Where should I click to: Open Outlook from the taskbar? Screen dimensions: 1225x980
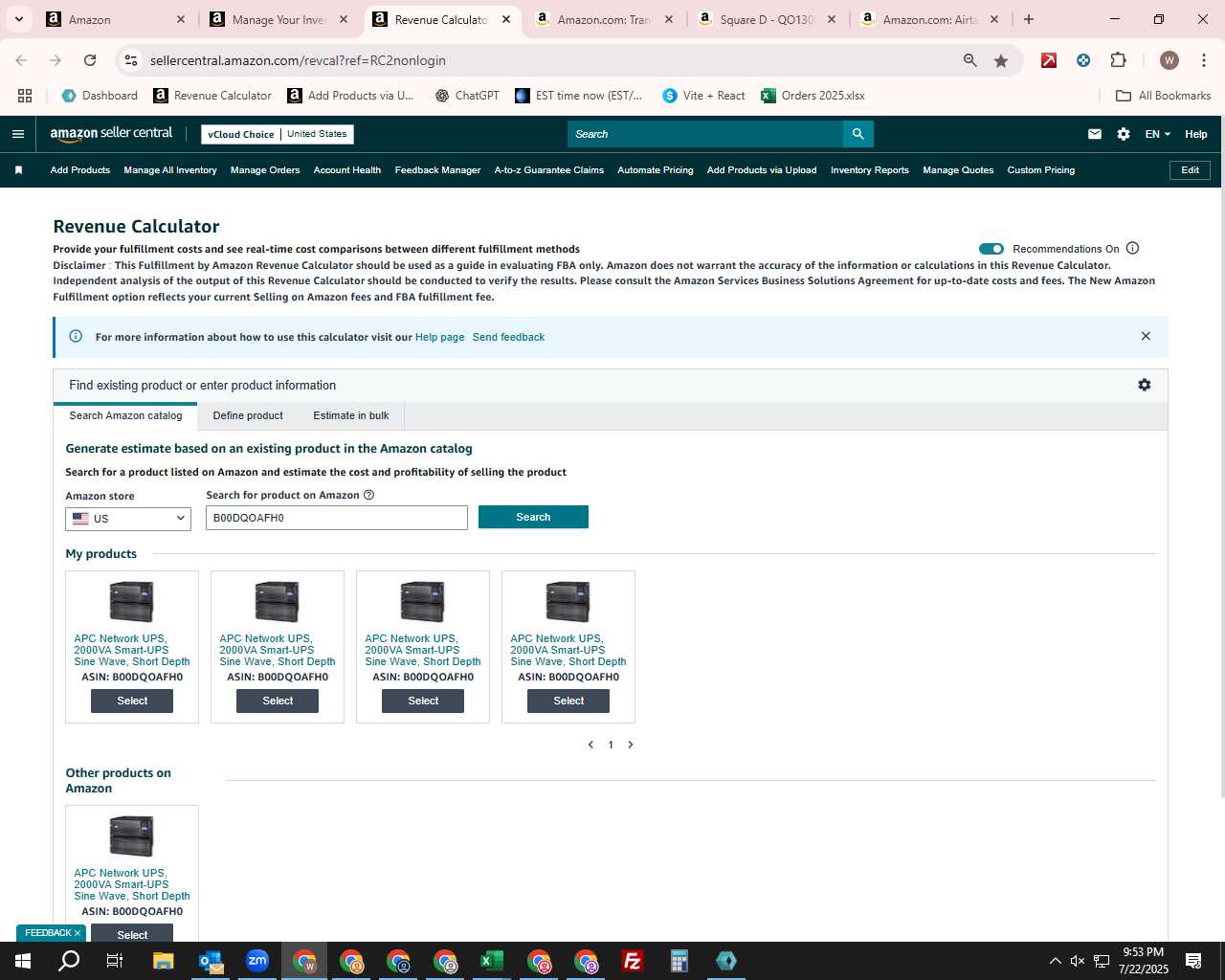(x=211, y=961)
